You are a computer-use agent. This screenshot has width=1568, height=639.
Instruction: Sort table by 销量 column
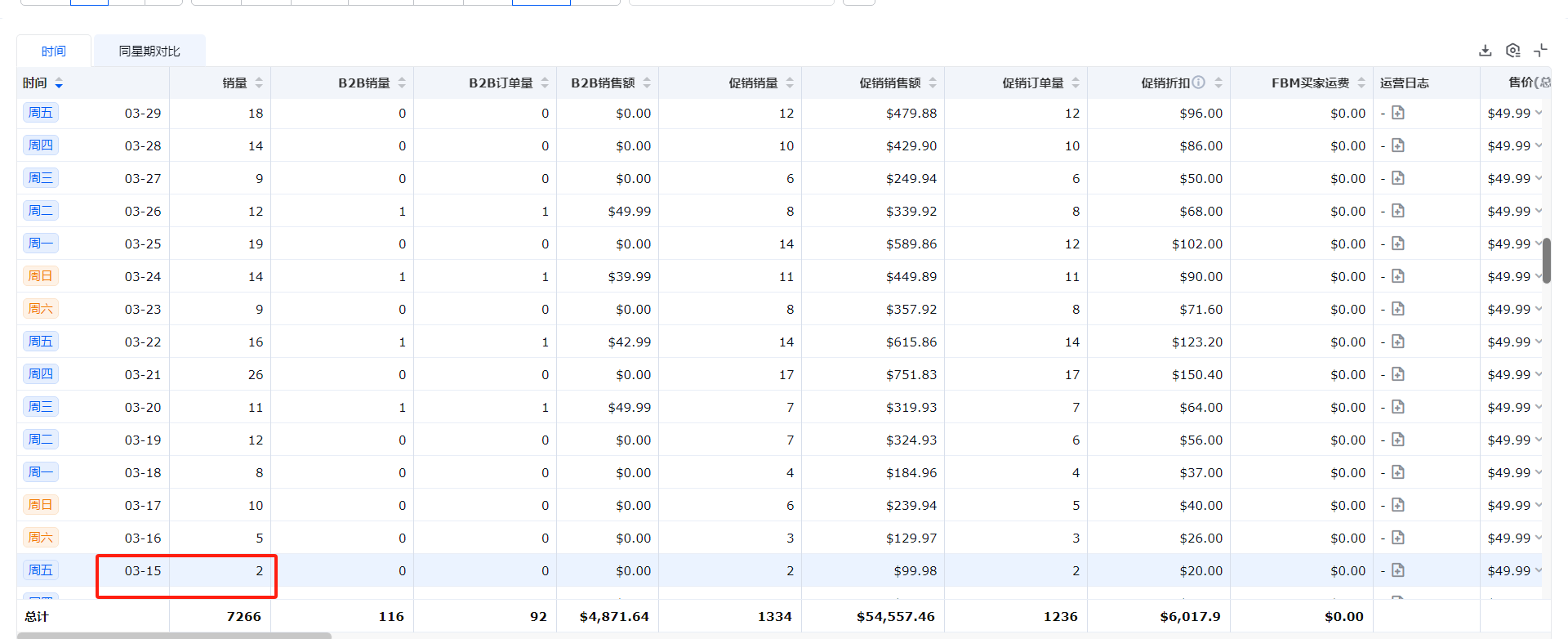[x=259, y=83]
